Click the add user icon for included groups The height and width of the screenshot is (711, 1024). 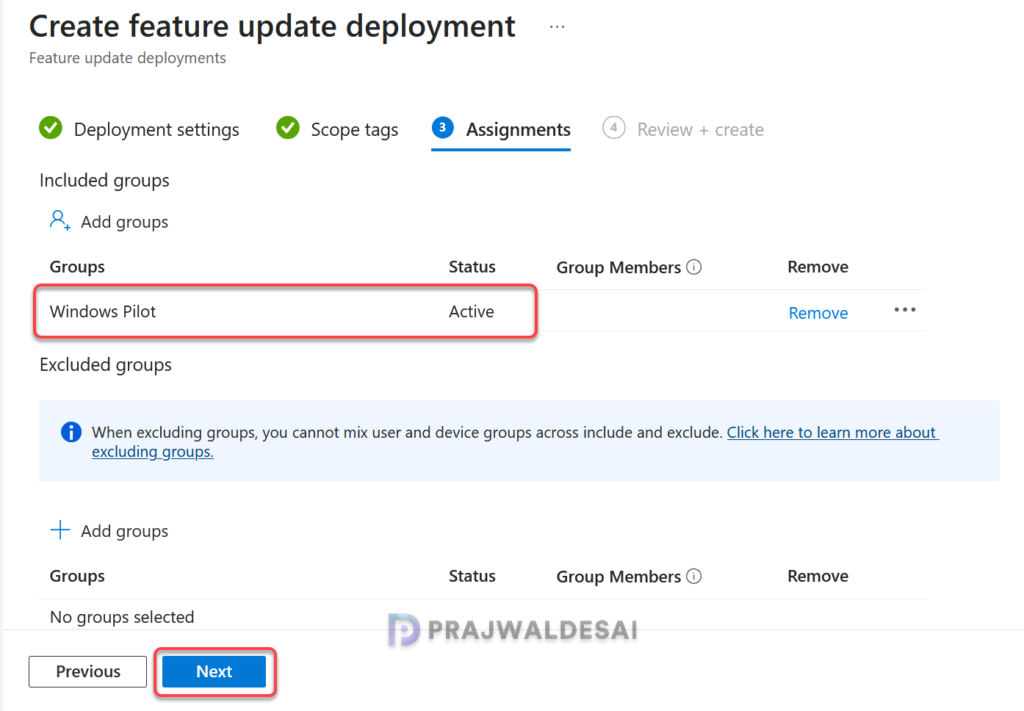click(x=60, y=221)
